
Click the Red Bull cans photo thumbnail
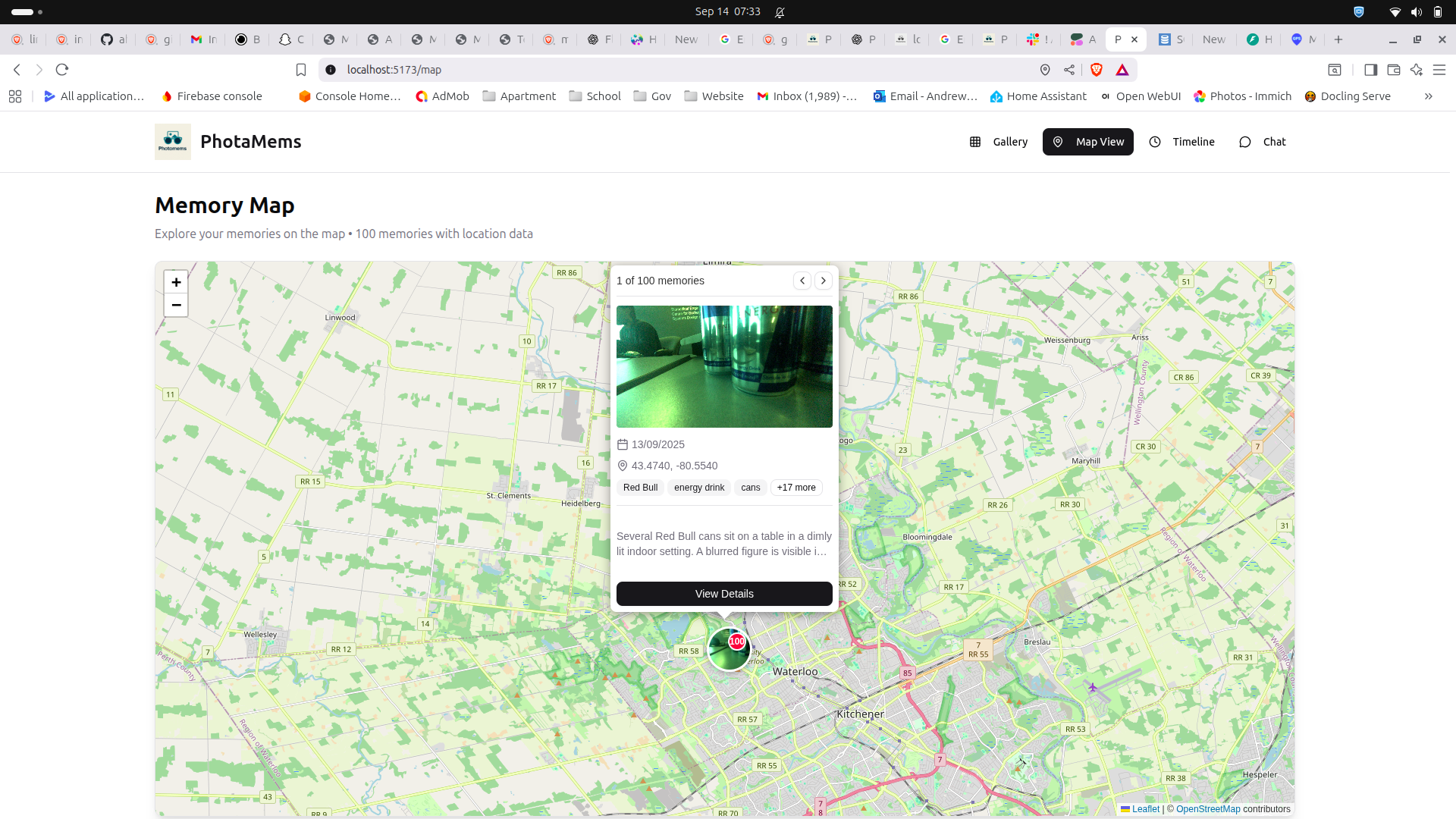click(x=724, y=366)
